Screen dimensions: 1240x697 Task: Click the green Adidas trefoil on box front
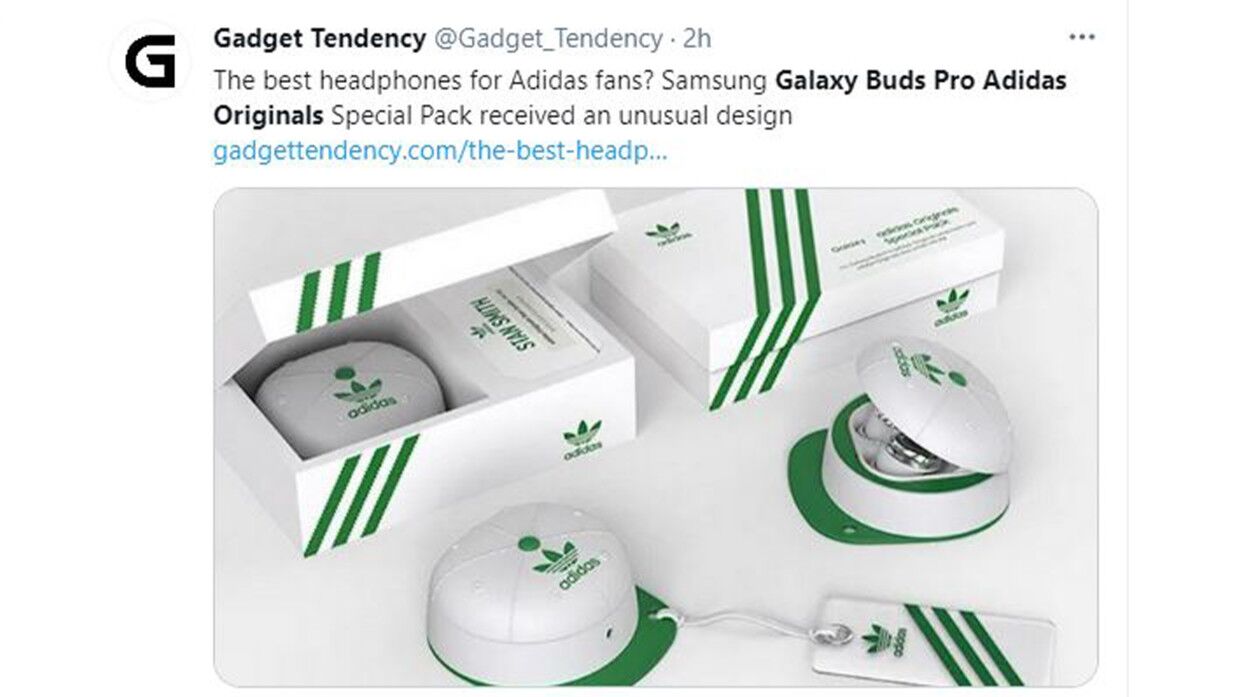coord(582,440)
